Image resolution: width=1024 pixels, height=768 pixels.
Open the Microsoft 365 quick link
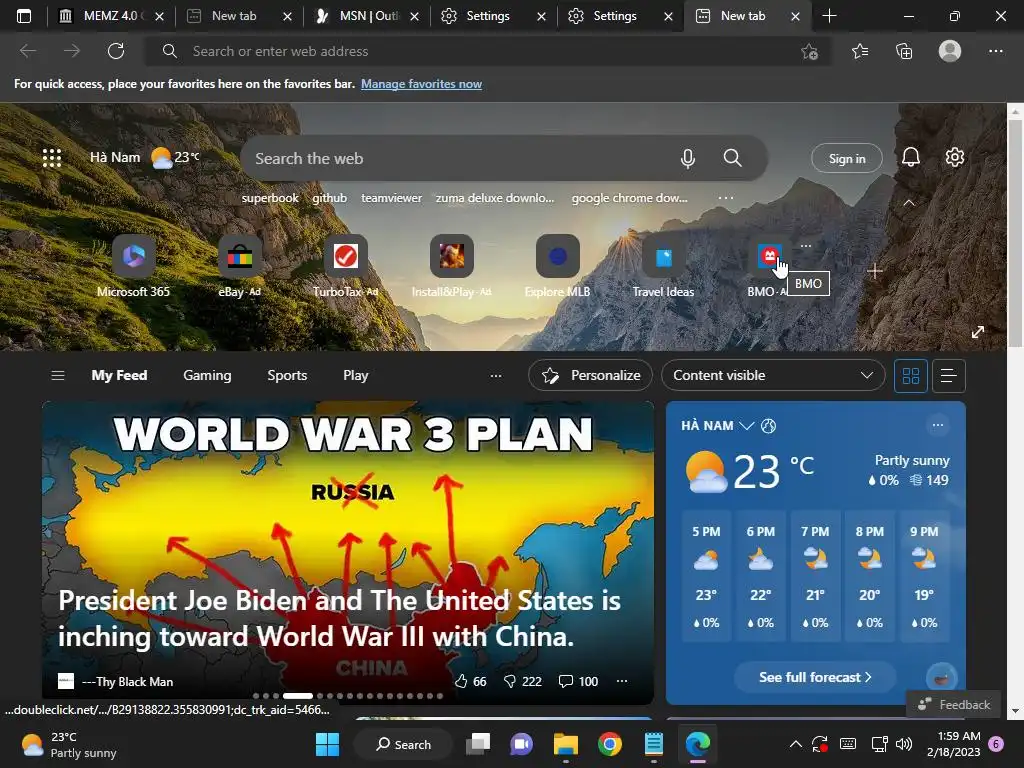click(x=133, y=266)
